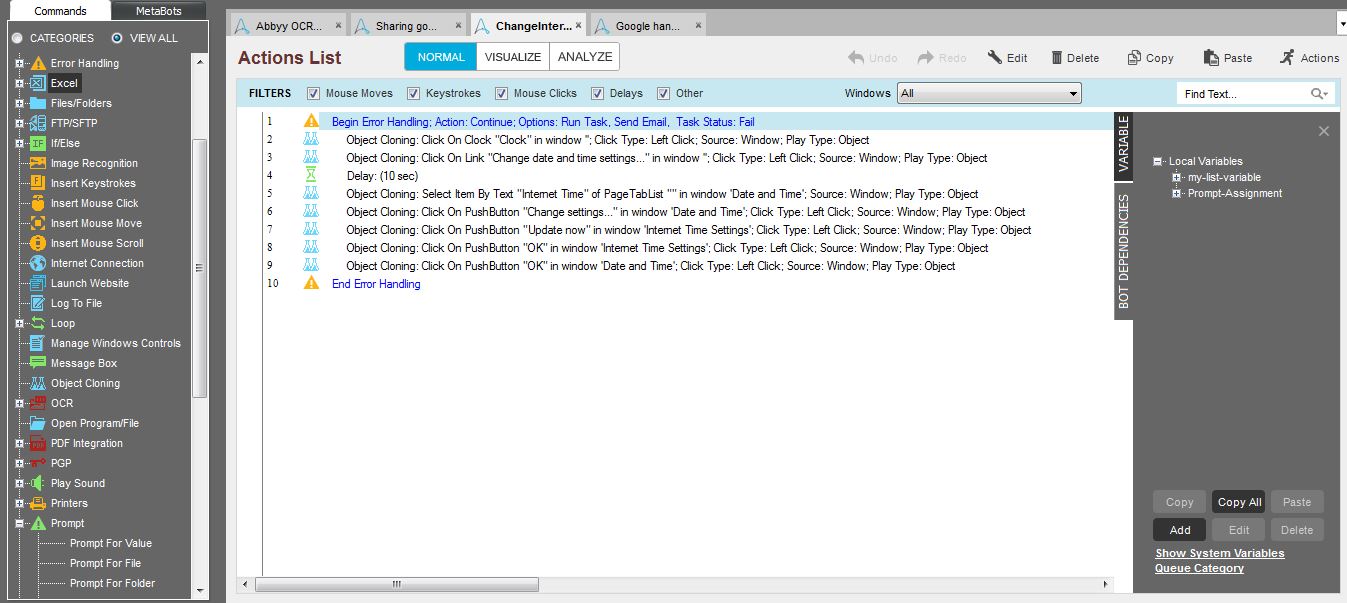Open the Actions running-man icon
This screenshot has height=603, width=1347.
tap(1287, 58)
